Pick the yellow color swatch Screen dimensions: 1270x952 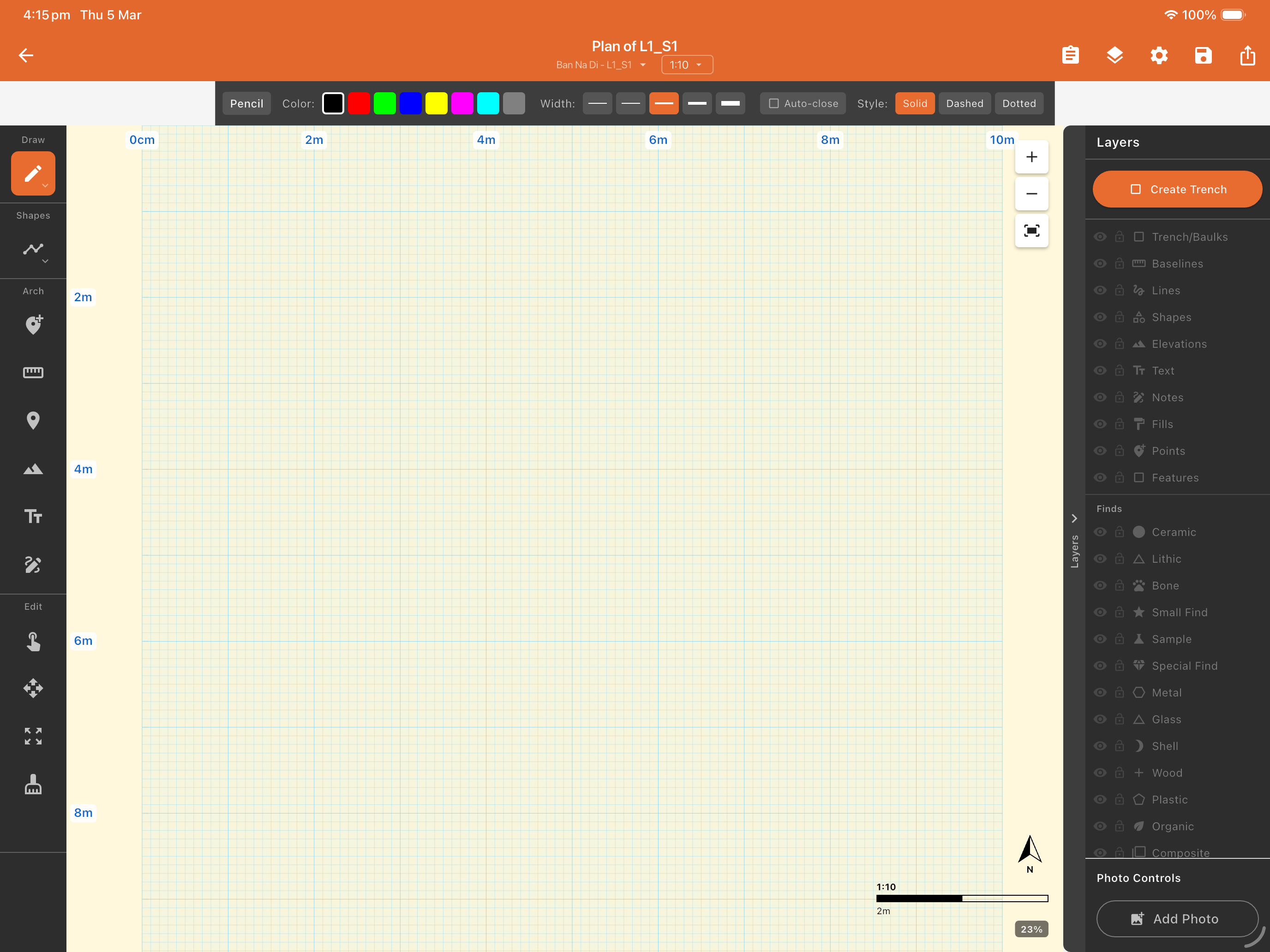tap(437, 103)
